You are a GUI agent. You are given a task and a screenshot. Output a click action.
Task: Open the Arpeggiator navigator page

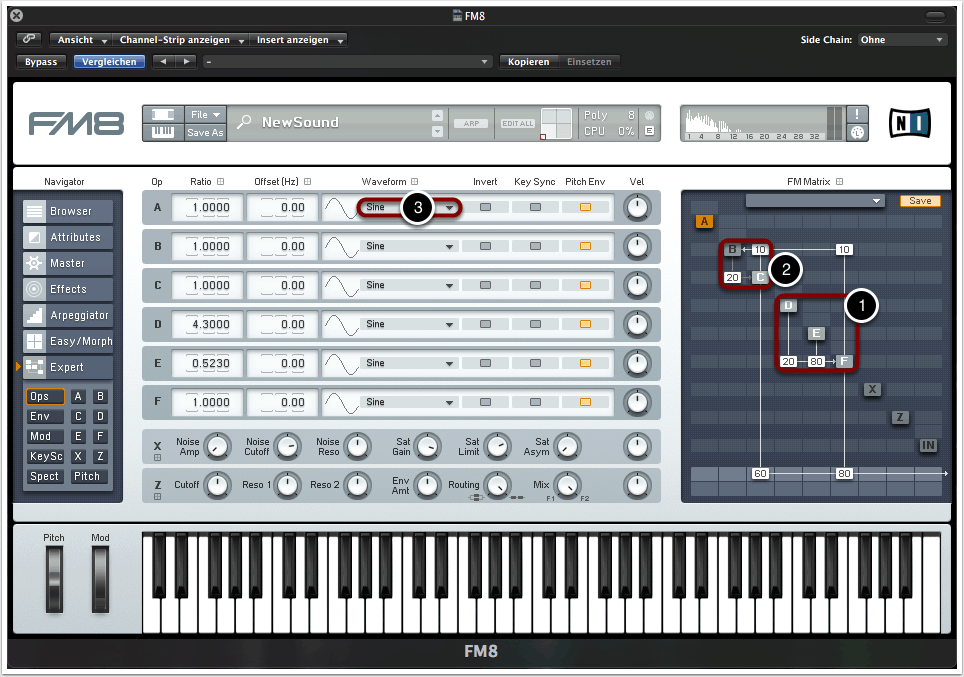pyautogui.click(x=68, y=315)
